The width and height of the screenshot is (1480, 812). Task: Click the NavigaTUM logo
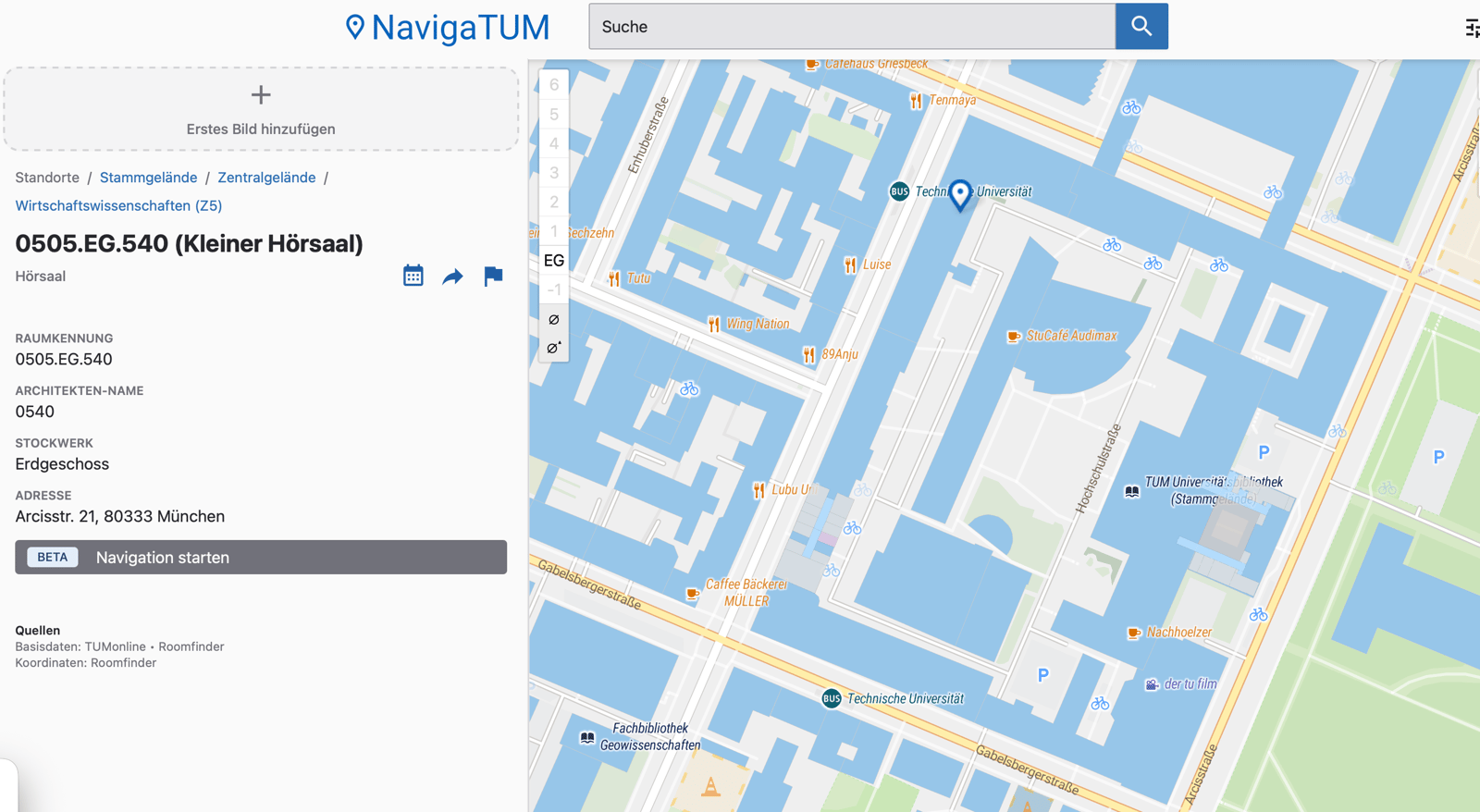(x=448, y=27)
